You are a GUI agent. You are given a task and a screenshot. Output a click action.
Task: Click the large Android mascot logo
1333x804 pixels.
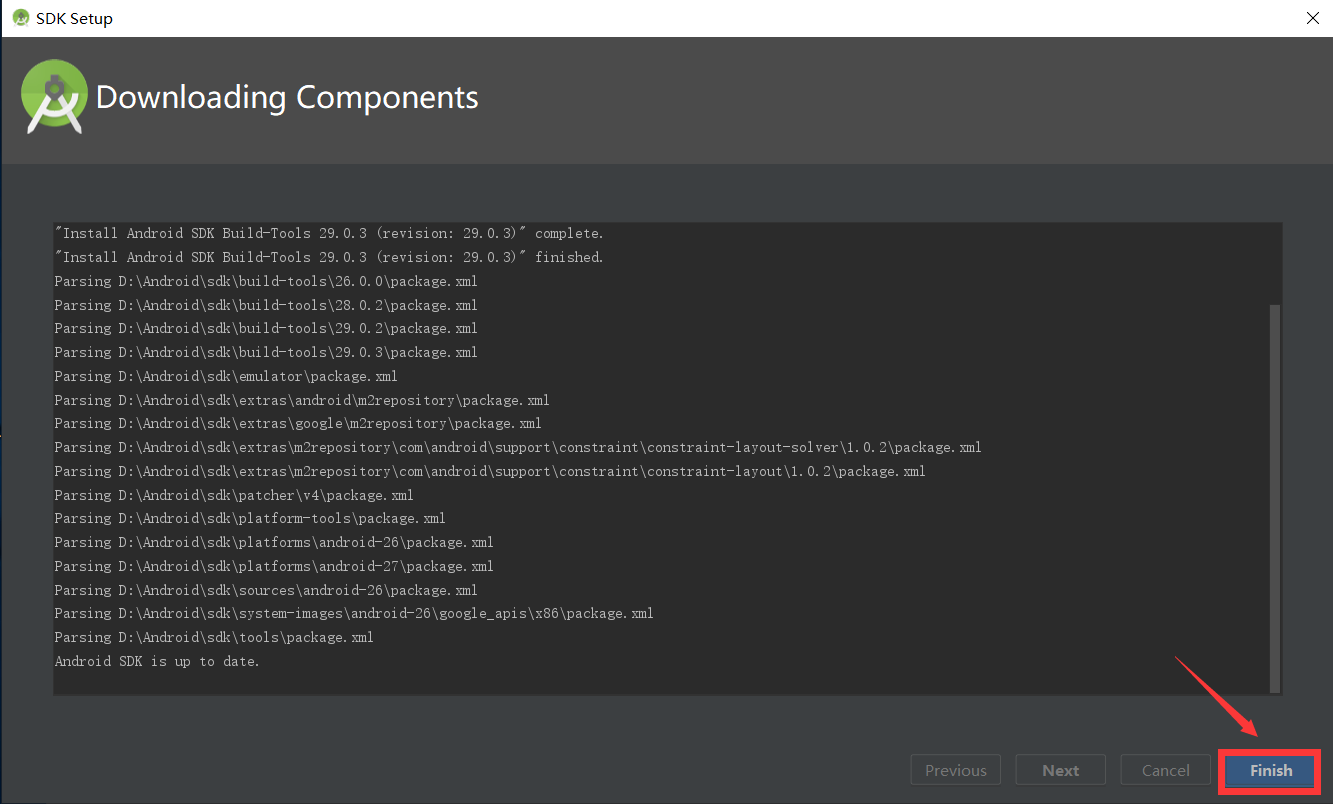[x=54, y=97]
